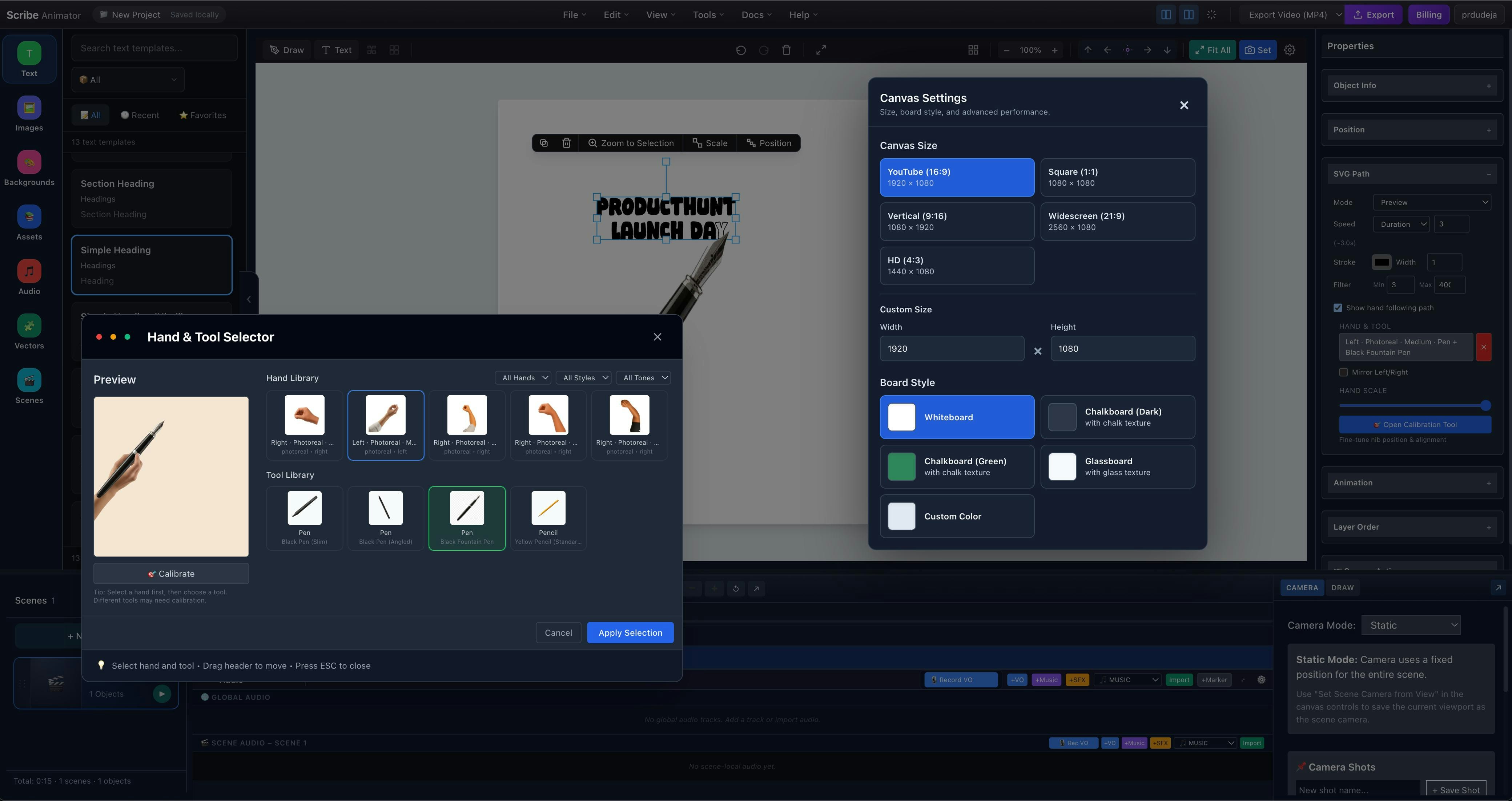Open the All Hands filter dropdown
Screen dimensions: 1512x801
[x=523, y=378]
